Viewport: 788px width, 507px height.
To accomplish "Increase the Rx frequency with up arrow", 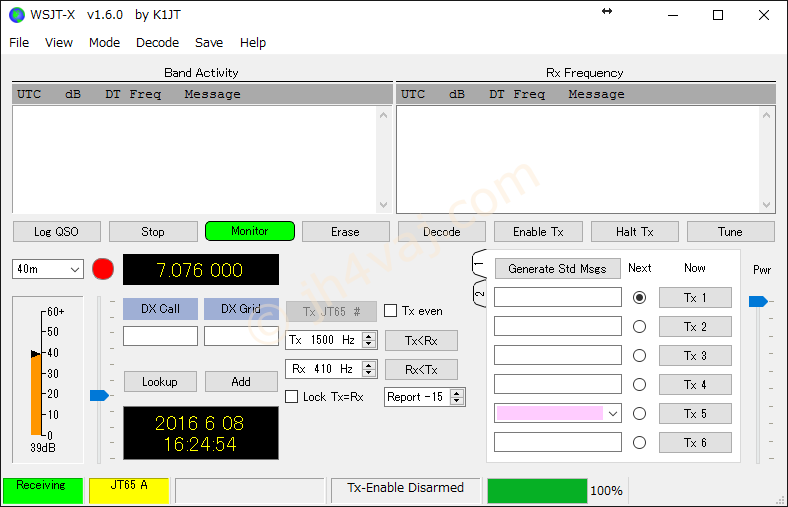I will coord(369,365).
